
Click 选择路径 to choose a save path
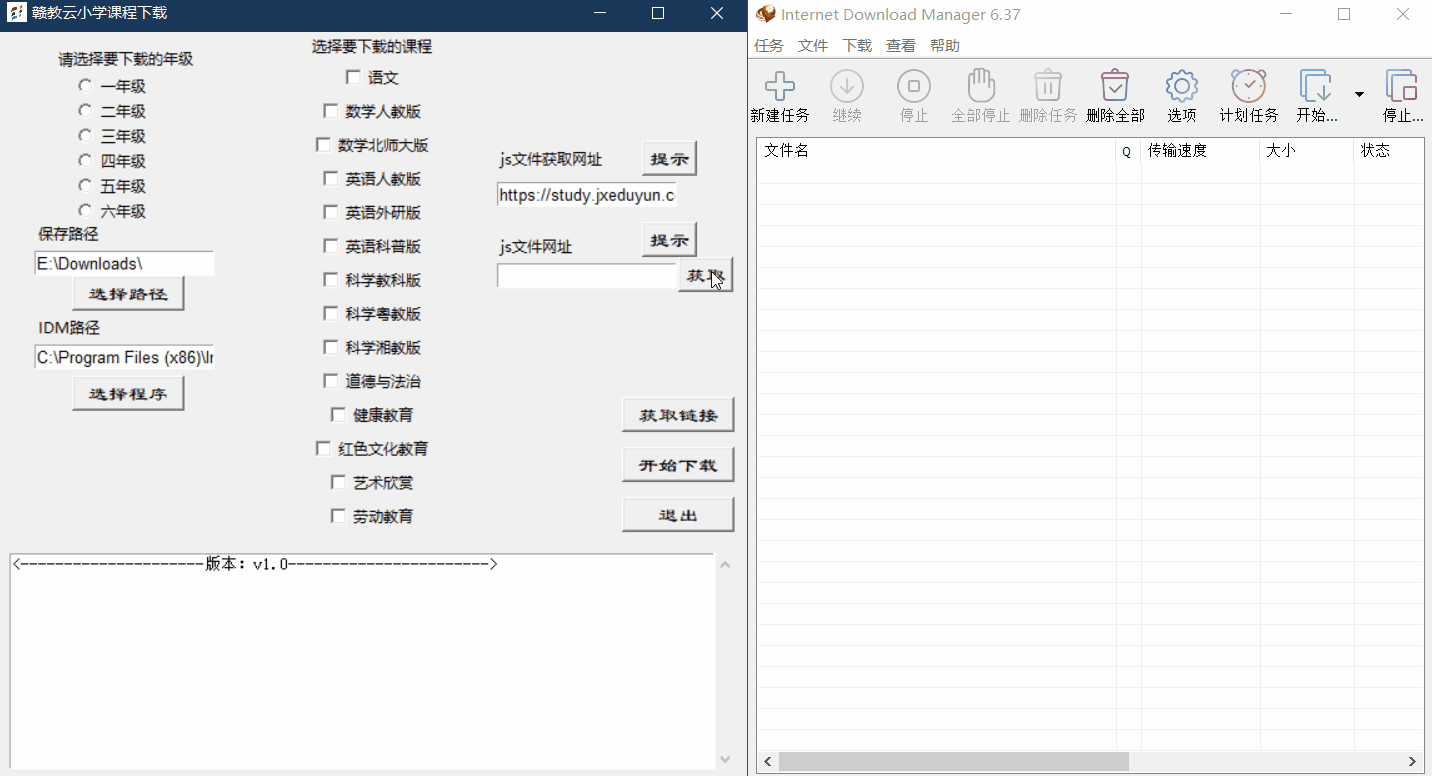pyautogui.click(x=128, y=293)
